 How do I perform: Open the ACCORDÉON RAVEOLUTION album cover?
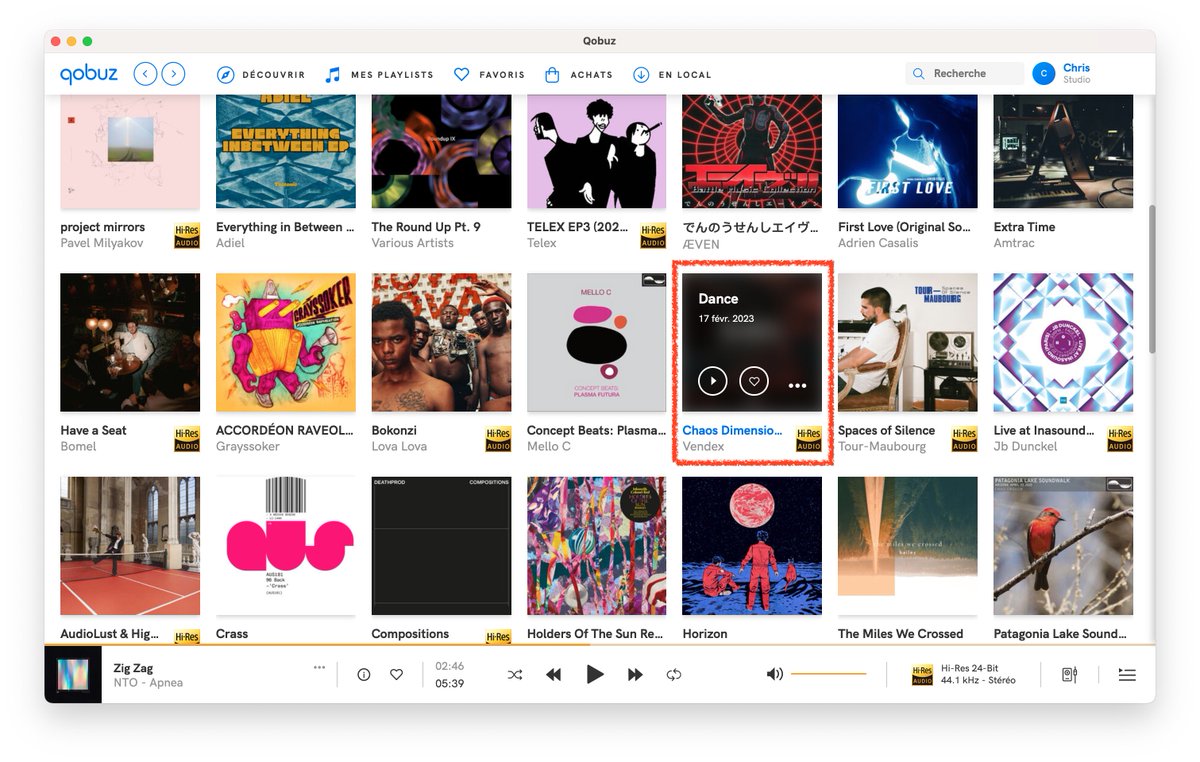tap(286, 343)
